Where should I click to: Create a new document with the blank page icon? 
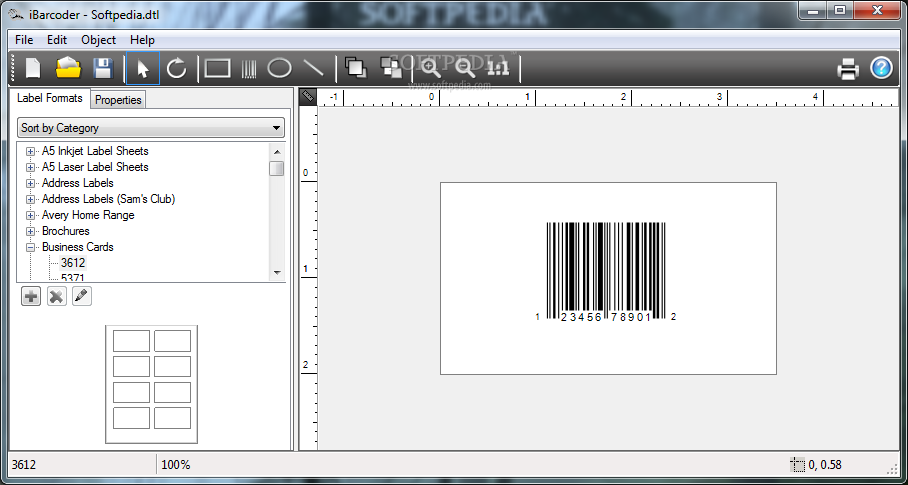click(32, 68)
